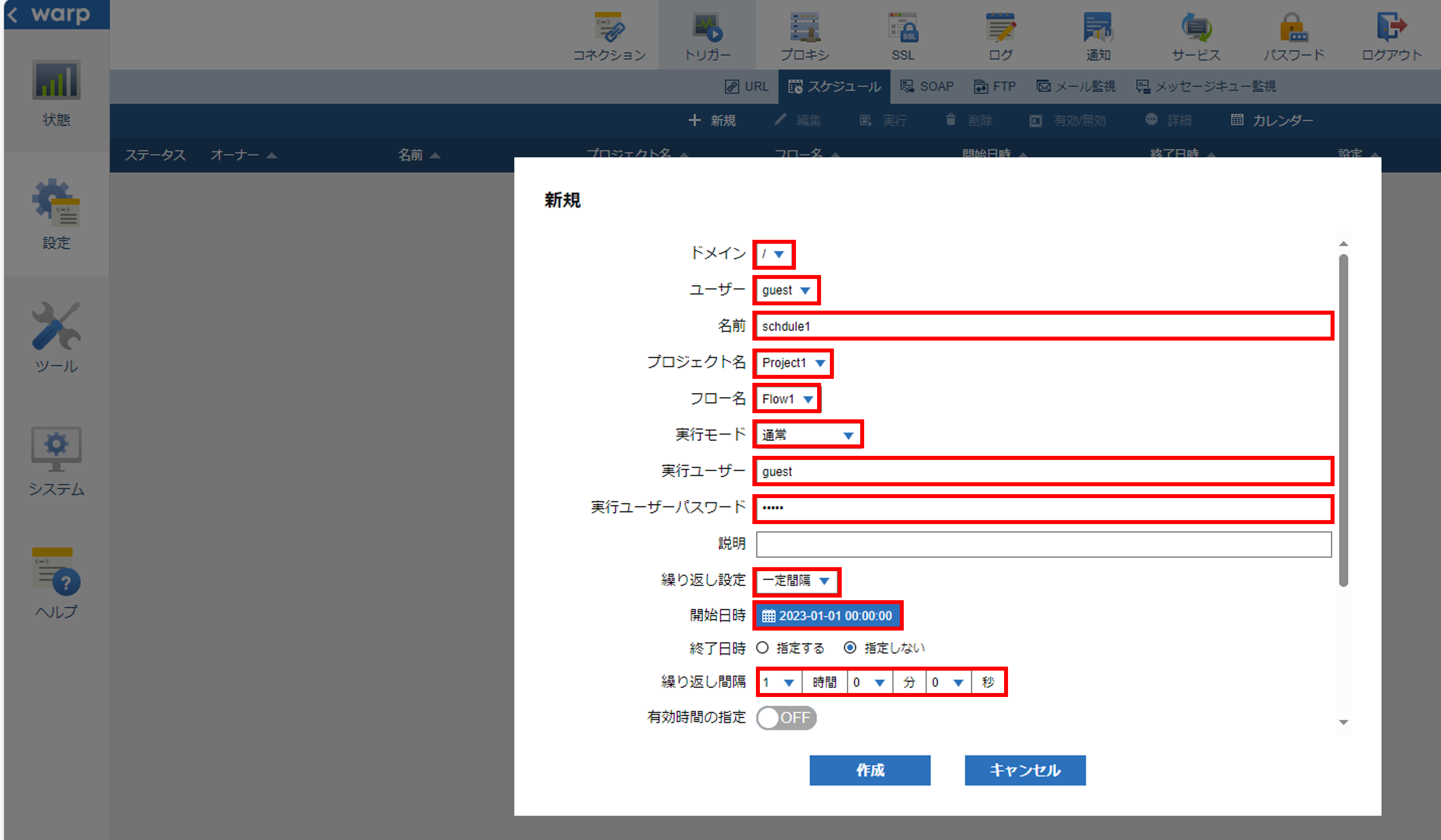Image resolution: width=1441 pixels, height=840 pixels.
Task: Open the 実行モード 通常 dropdown
Action: (807, 435)
